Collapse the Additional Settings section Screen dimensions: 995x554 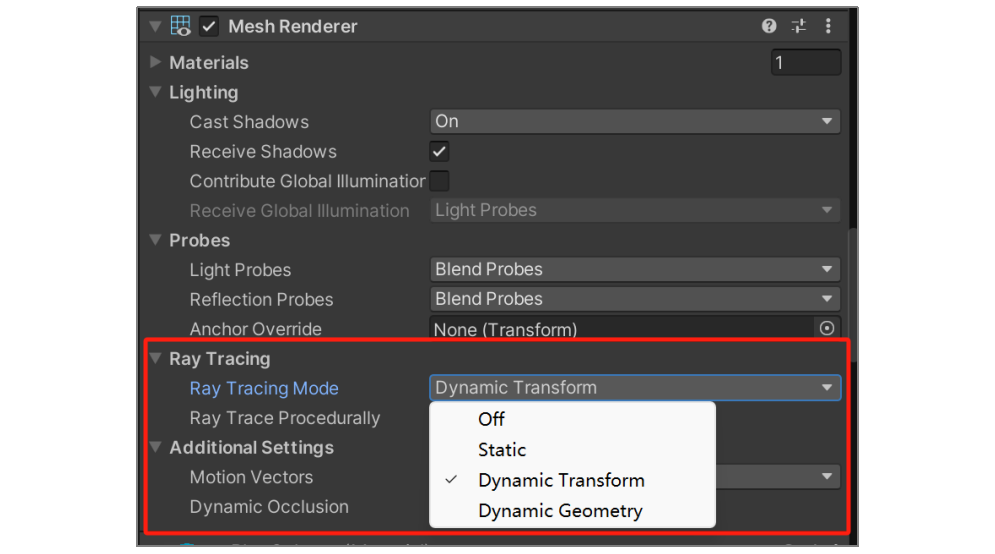coord(155,447)
